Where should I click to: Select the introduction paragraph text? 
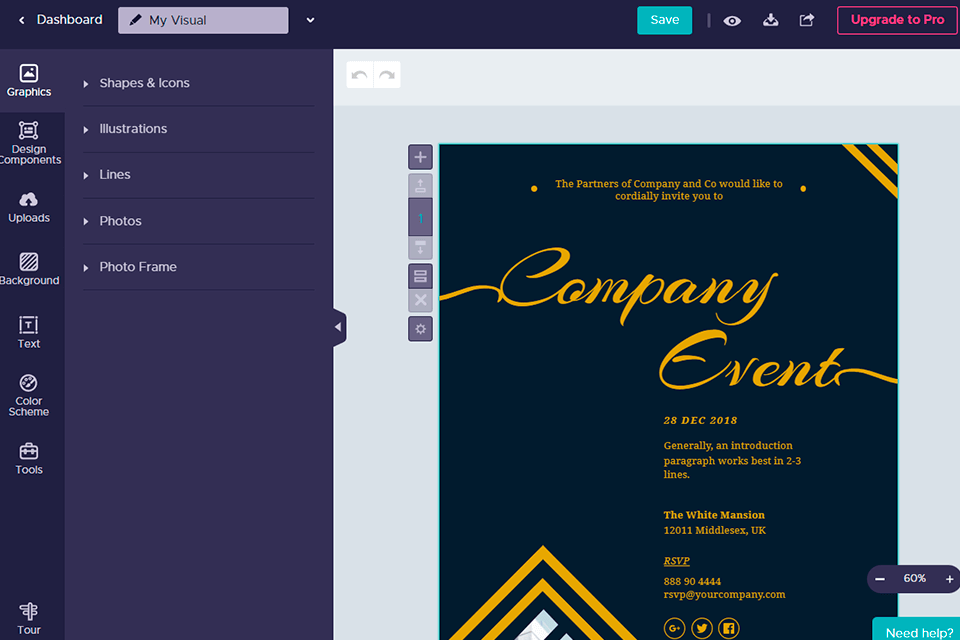732,460
